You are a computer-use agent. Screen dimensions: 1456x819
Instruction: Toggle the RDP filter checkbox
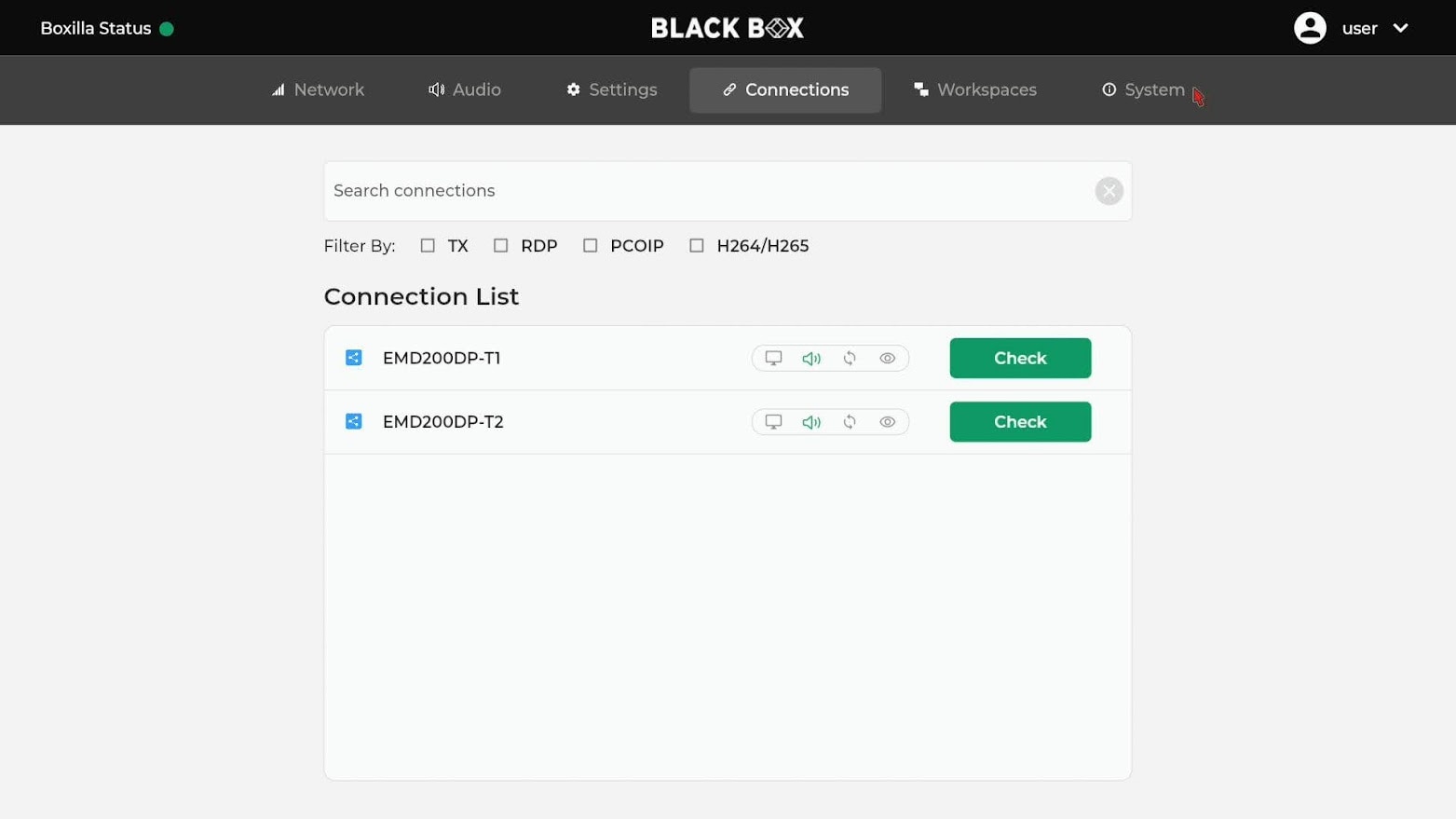tap(501, 246)
